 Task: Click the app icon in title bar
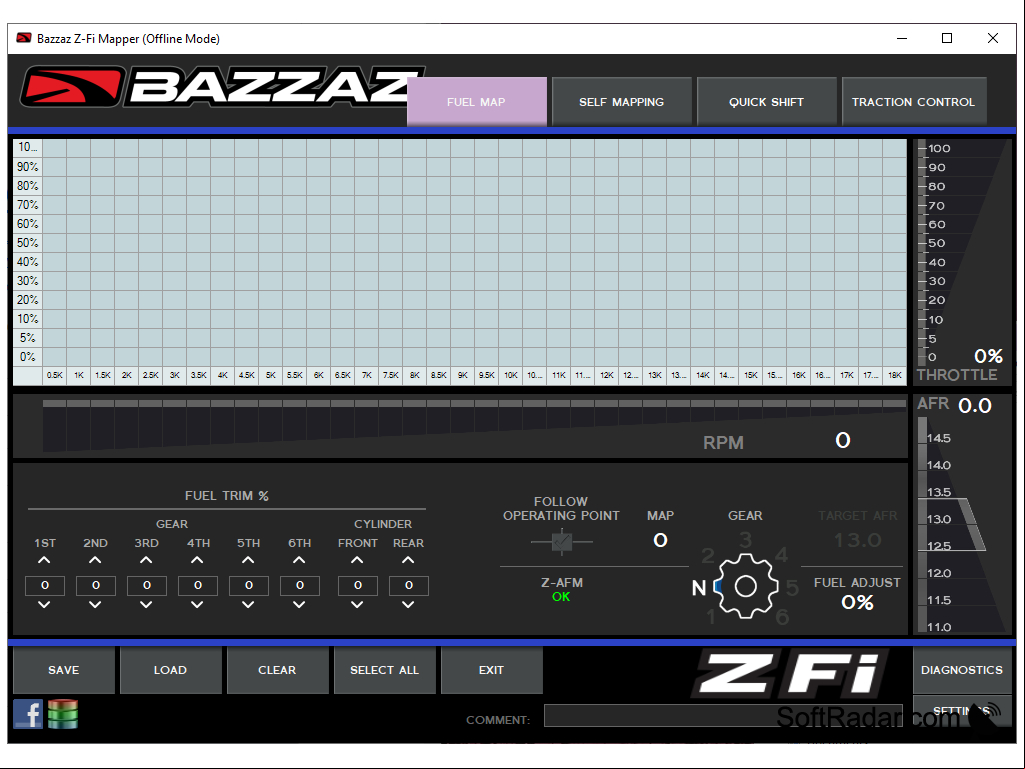coord(24,38)
